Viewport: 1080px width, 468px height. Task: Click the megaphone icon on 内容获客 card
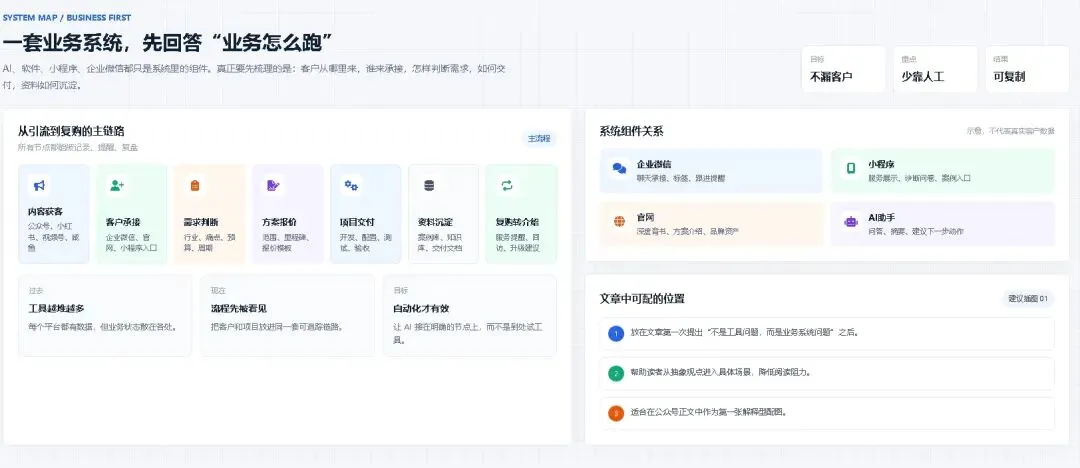coord(39,185)
